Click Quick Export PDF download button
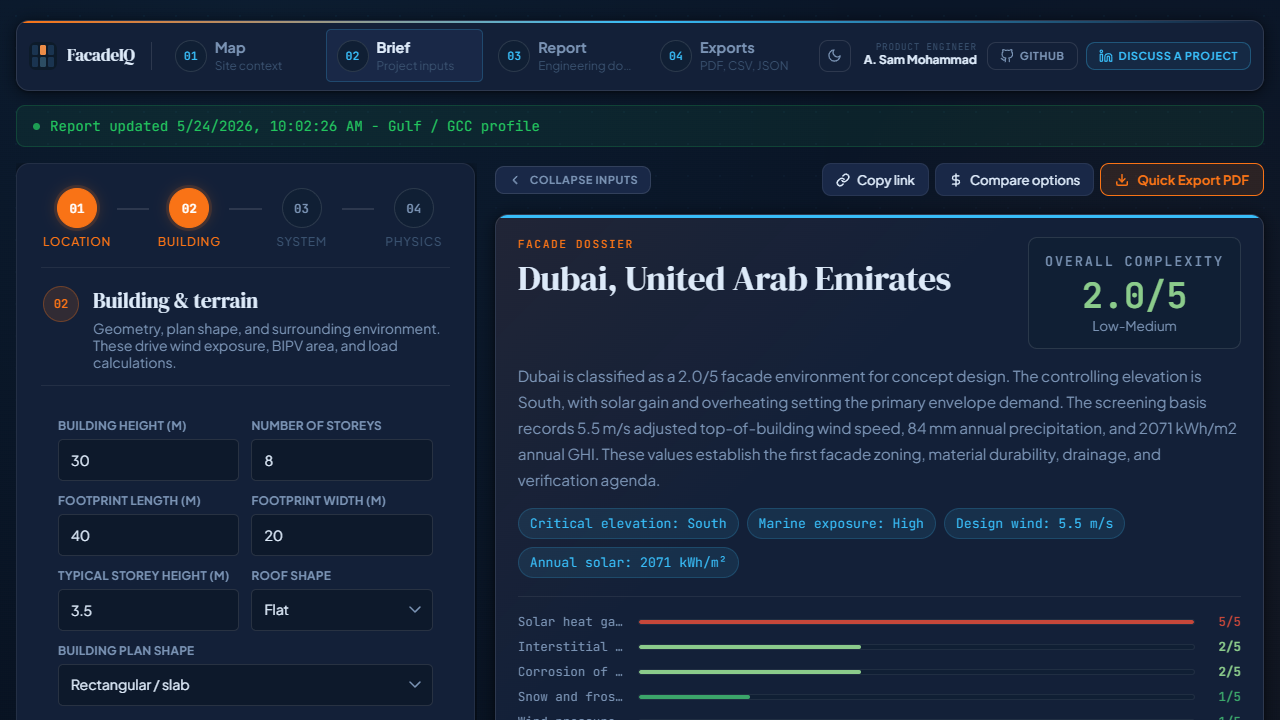The image size is (1280, 720). pos(1182,180)
